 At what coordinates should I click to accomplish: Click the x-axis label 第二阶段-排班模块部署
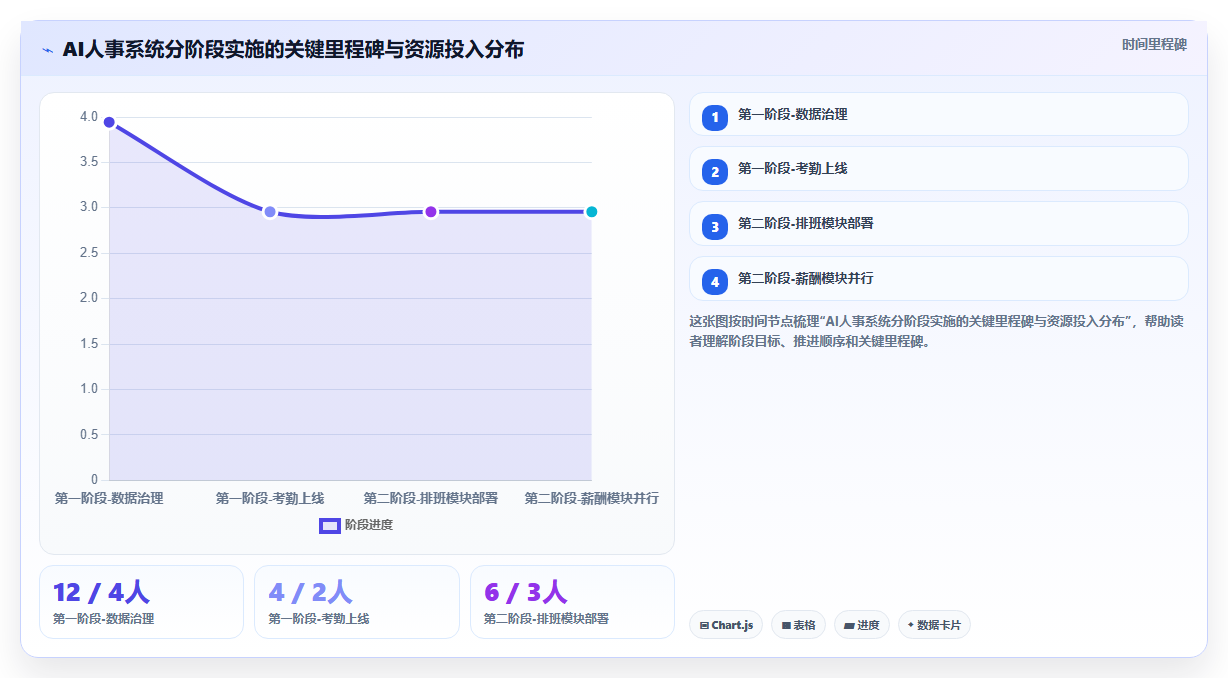pyautogui.click(x=431, y=498)
